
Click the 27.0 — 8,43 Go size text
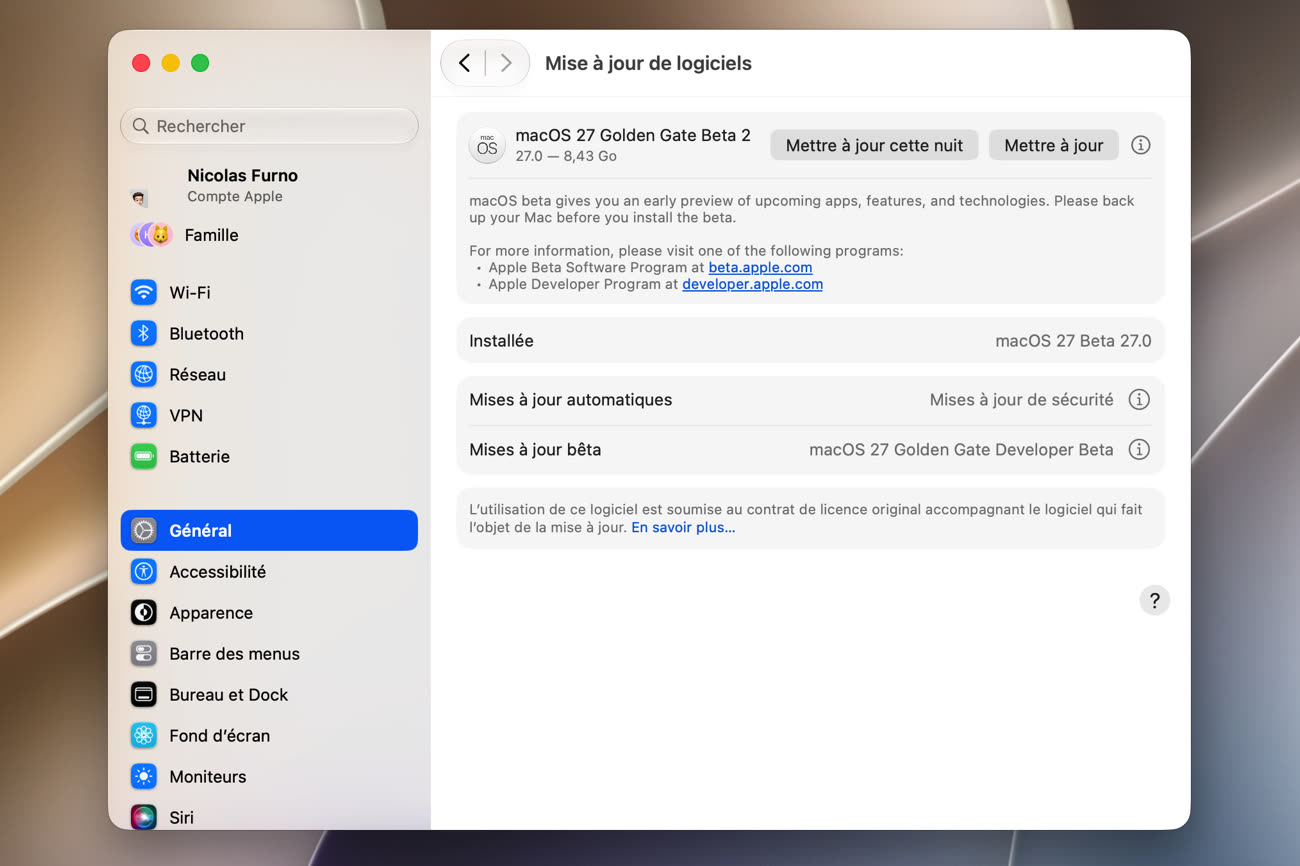coord(566,156)
